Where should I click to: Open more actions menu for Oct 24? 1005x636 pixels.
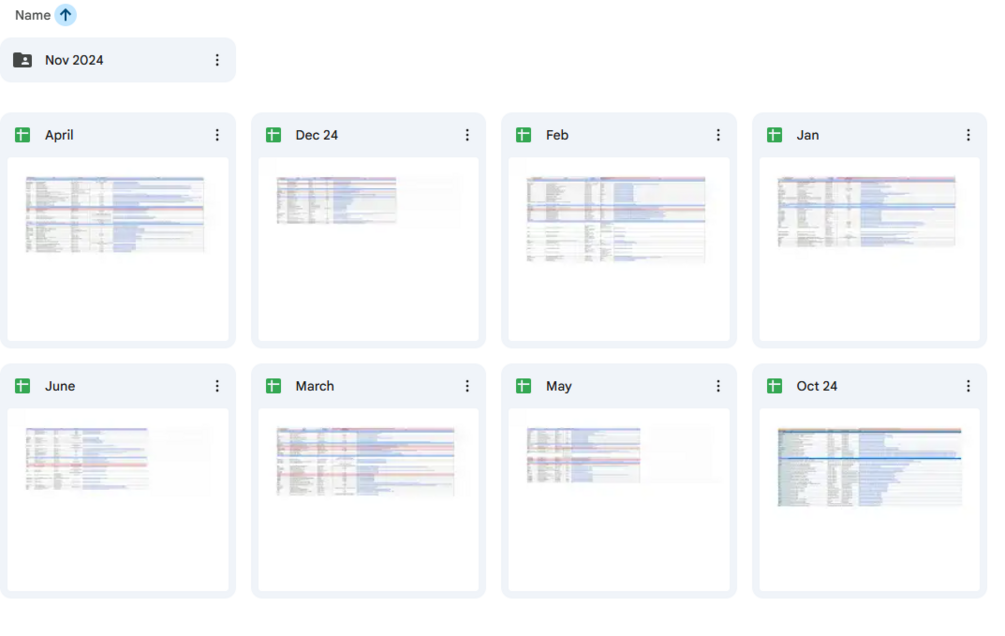968,386
